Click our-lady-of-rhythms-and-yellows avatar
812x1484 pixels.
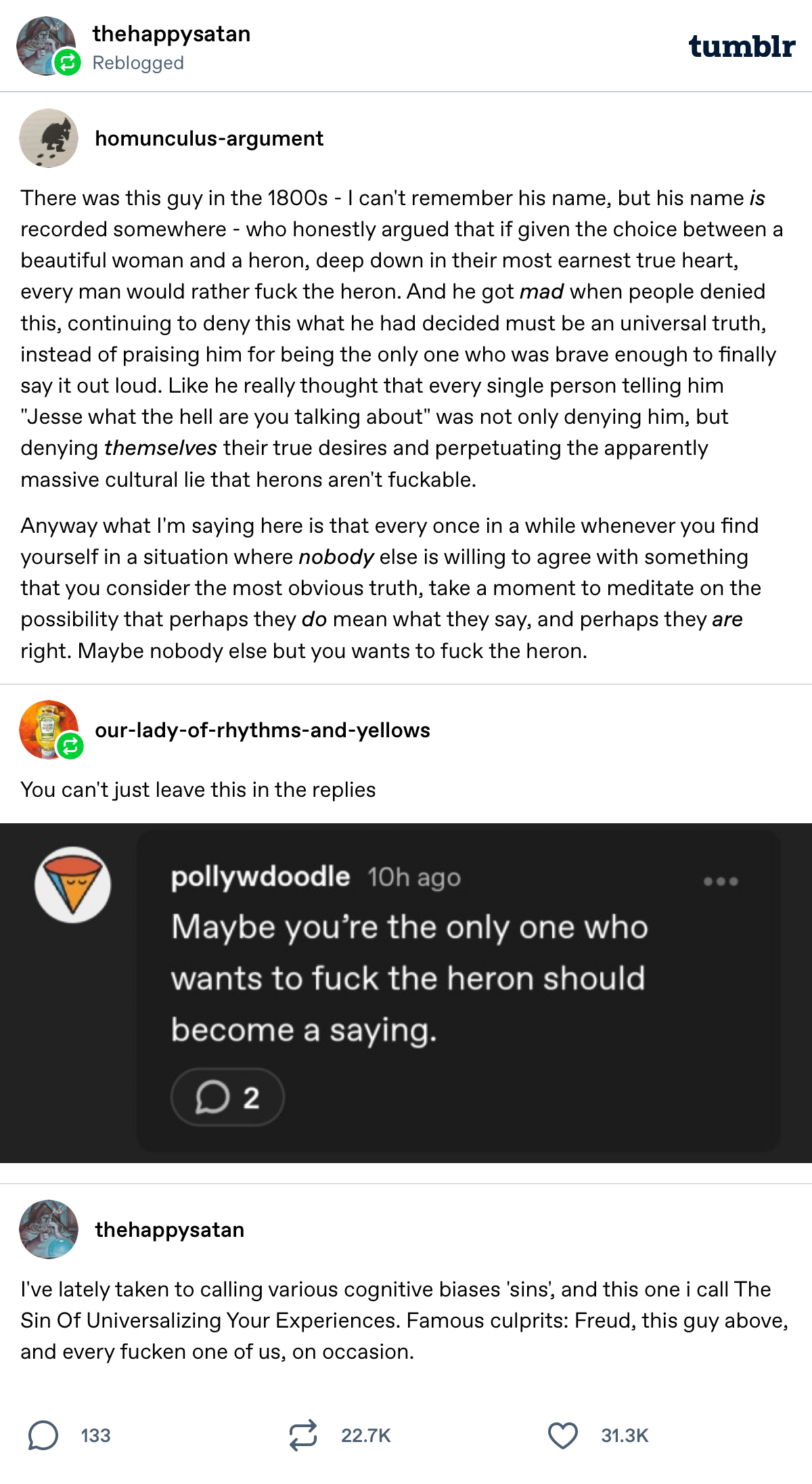pos(46,728)
